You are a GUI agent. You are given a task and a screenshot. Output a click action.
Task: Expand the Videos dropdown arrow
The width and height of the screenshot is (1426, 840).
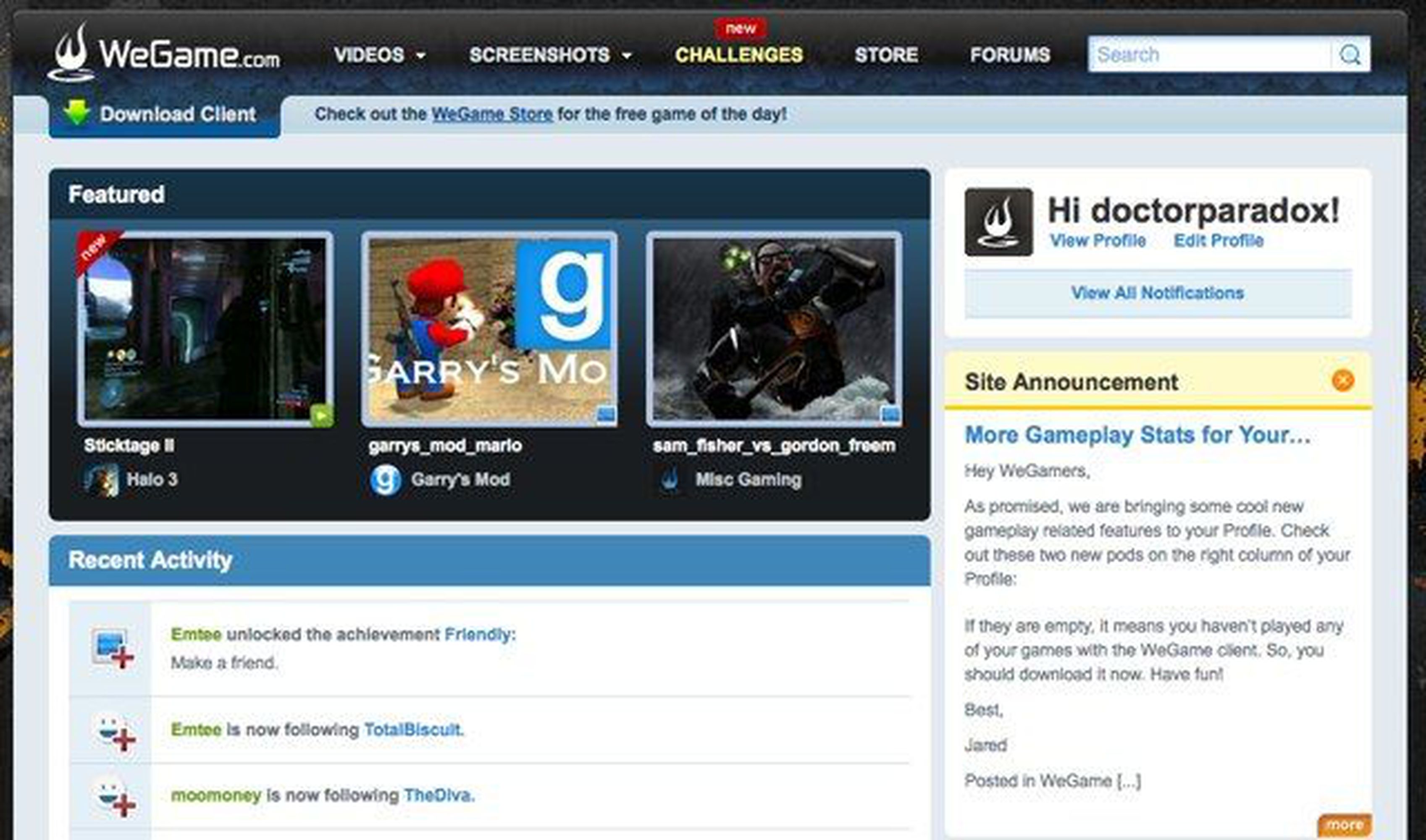(x=420, y=56)
